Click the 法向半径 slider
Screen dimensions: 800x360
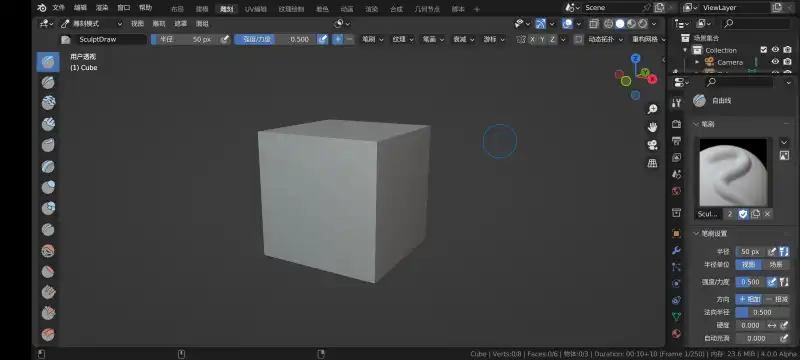762,312
